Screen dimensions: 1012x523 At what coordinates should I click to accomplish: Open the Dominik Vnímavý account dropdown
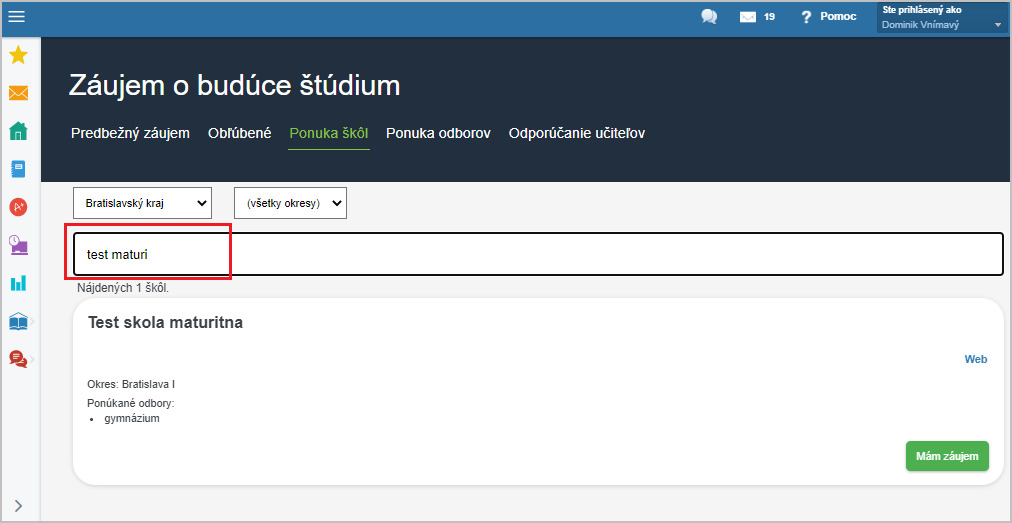942,17
